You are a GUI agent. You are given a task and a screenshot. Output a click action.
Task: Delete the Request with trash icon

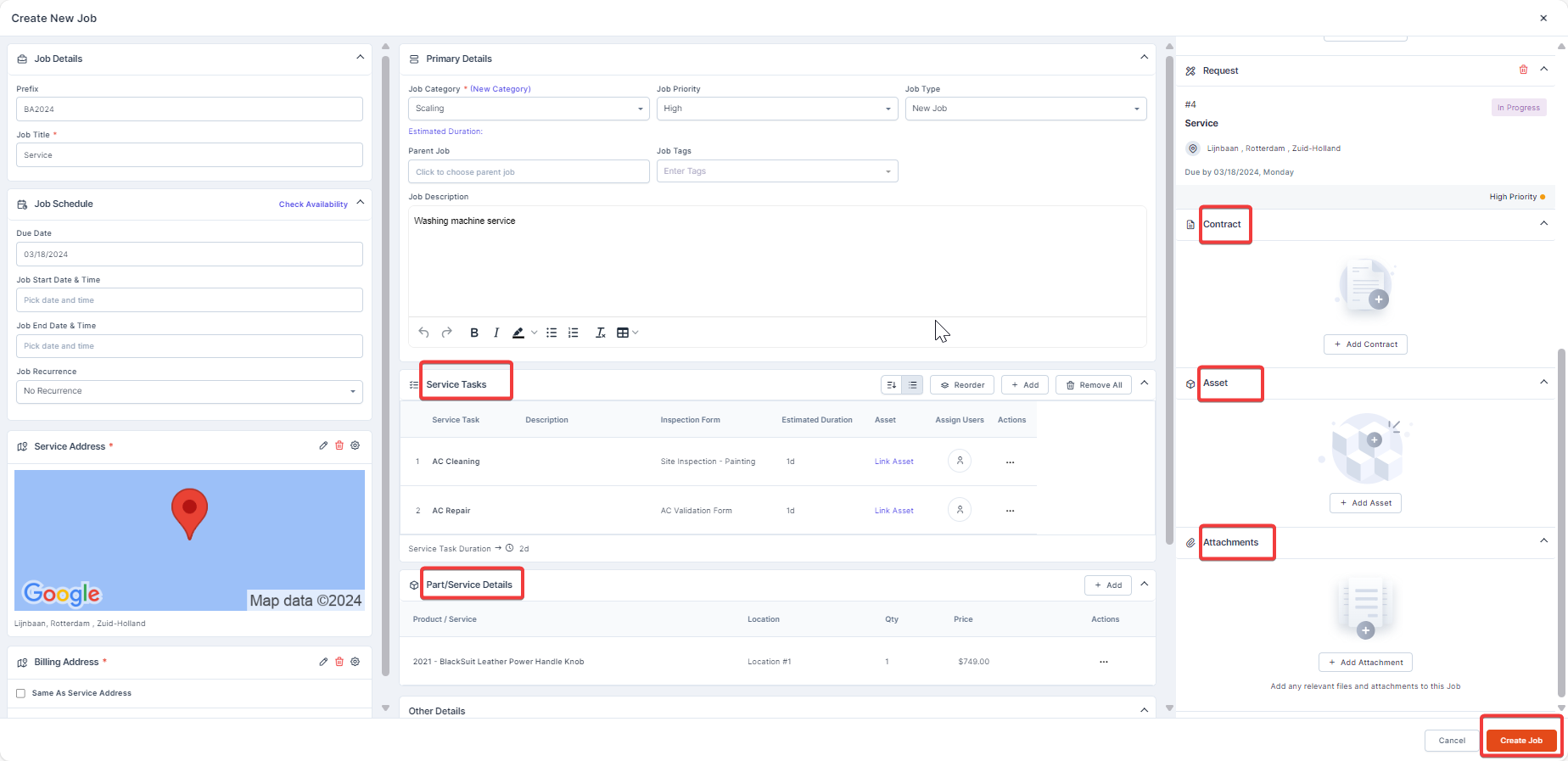[x=1523, y=70]
